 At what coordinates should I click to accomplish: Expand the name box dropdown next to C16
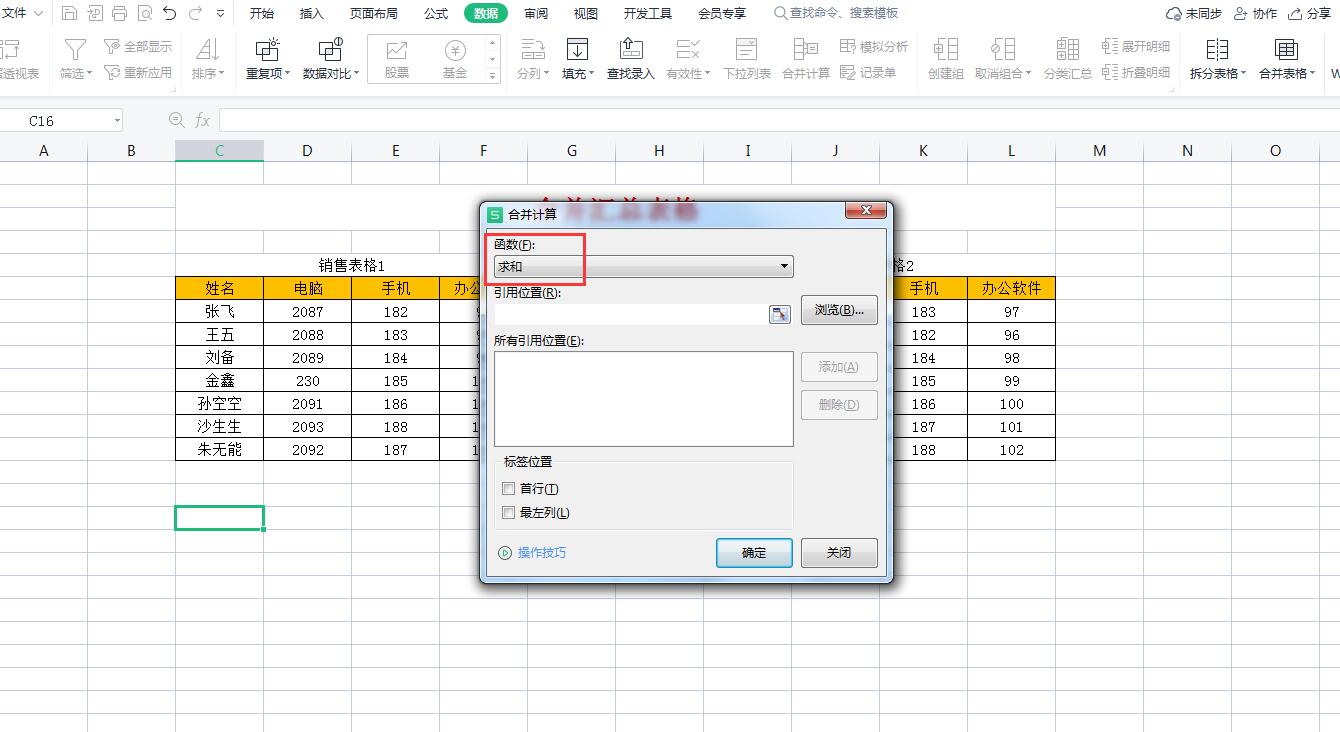[x=117, y=120]
